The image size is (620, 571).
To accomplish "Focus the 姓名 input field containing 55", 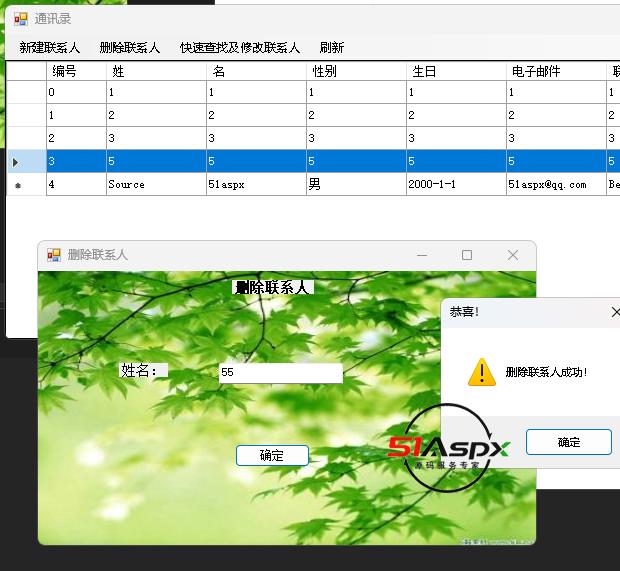I will (x=281, y=373).
